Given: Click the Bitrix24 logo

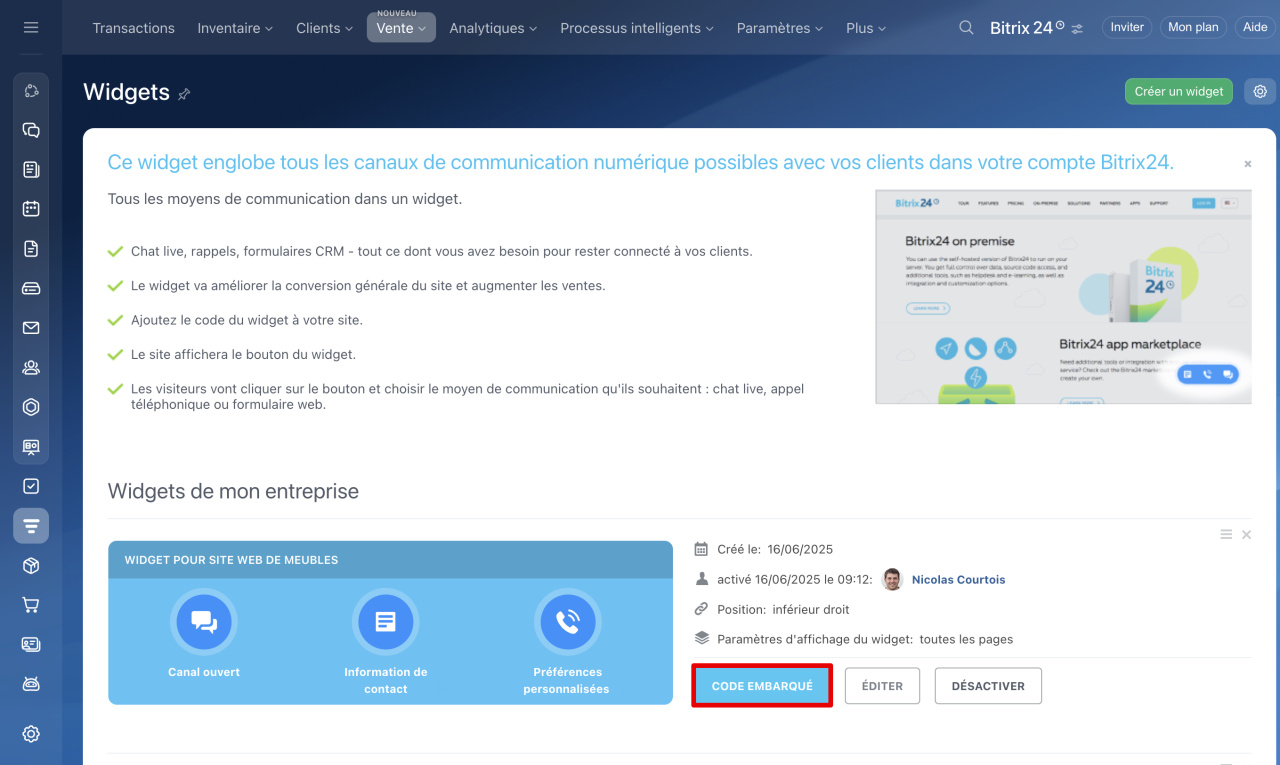Looking at the screenshot, I should [1027, 28].
